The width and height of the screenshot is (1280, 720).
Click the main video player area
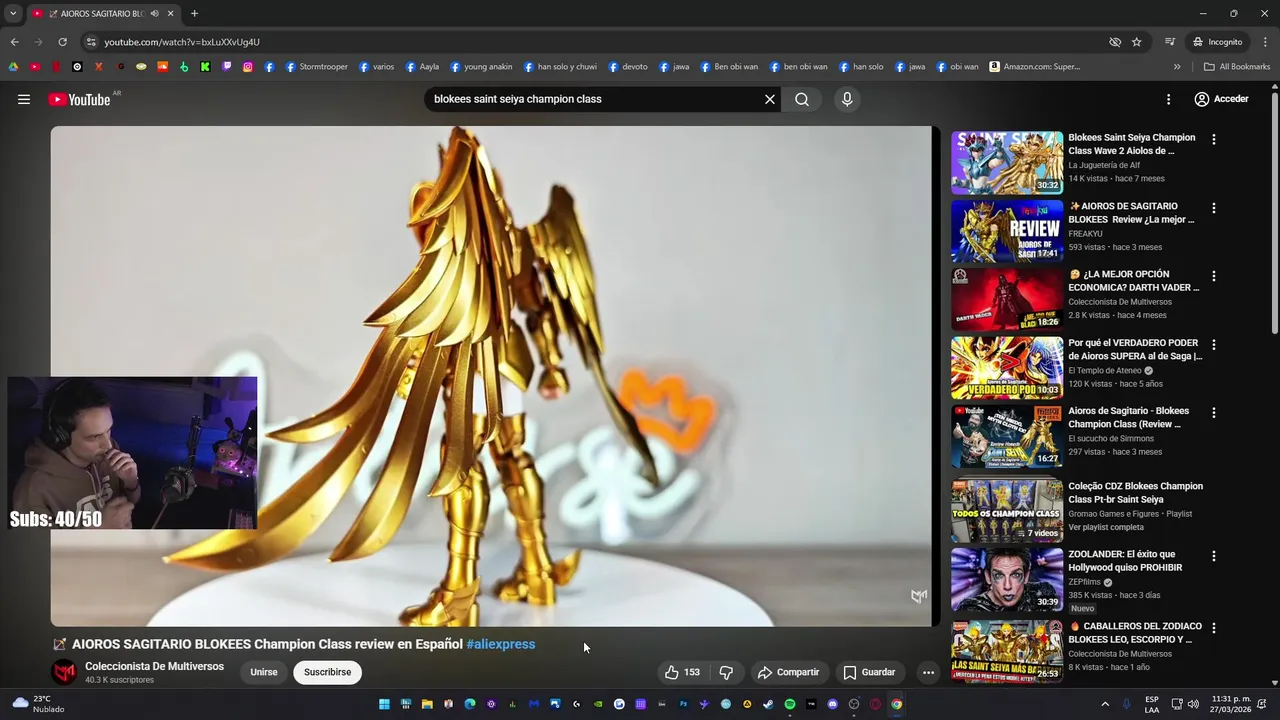click(x=494, y=376)
